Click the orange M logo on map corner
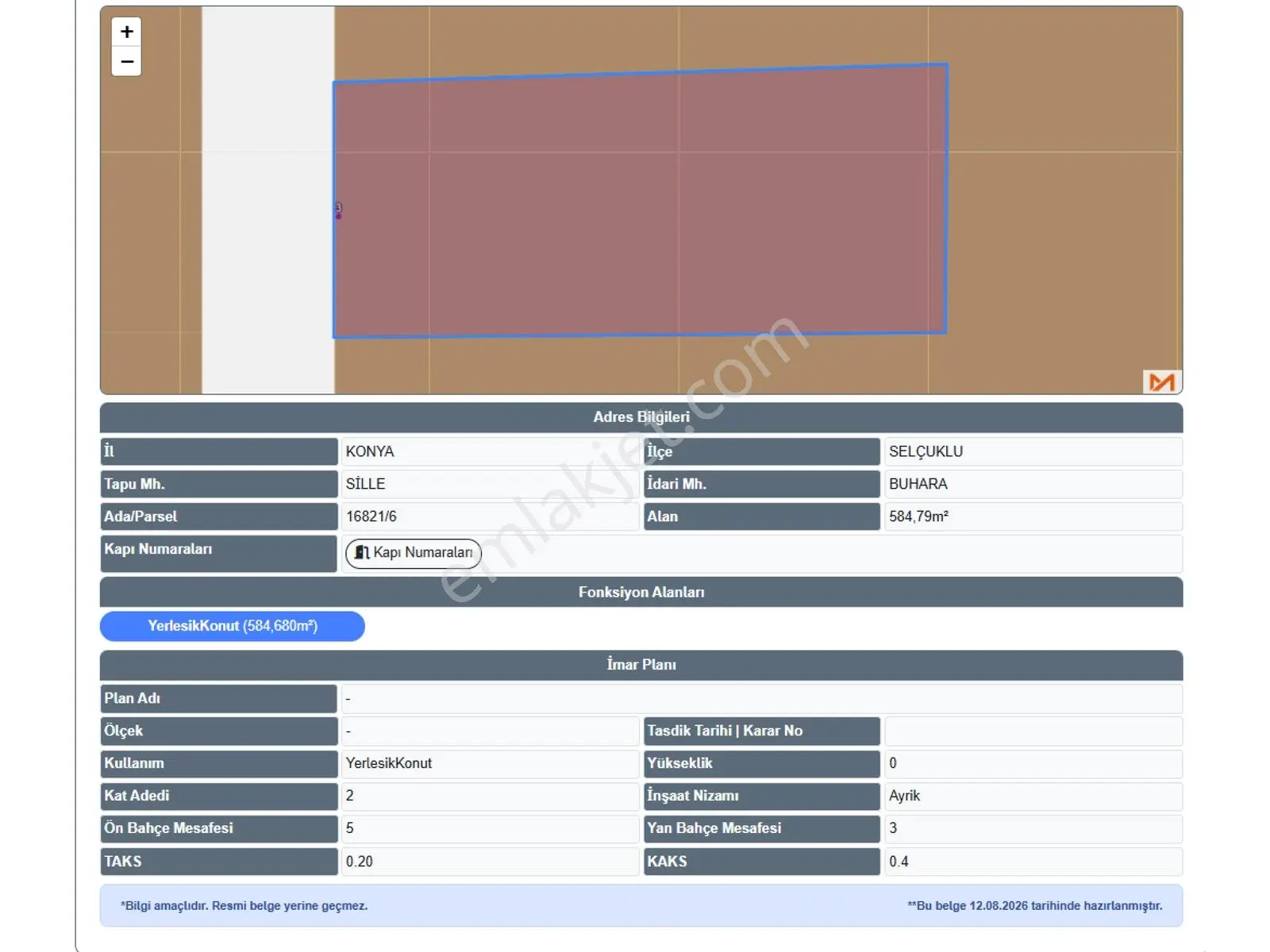The image size is (1270, 952). pyautogui.click(x=1161, y=382)
